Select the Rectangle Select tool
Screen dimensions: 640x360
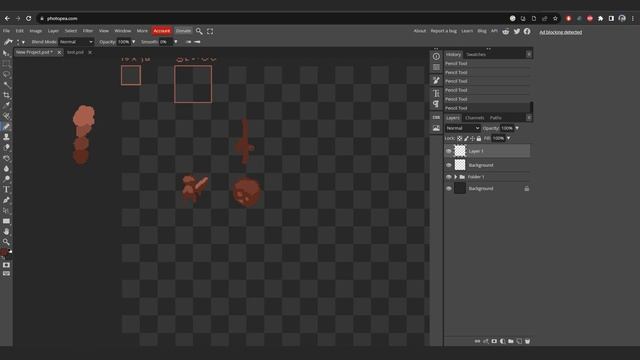tap(6, 64)
